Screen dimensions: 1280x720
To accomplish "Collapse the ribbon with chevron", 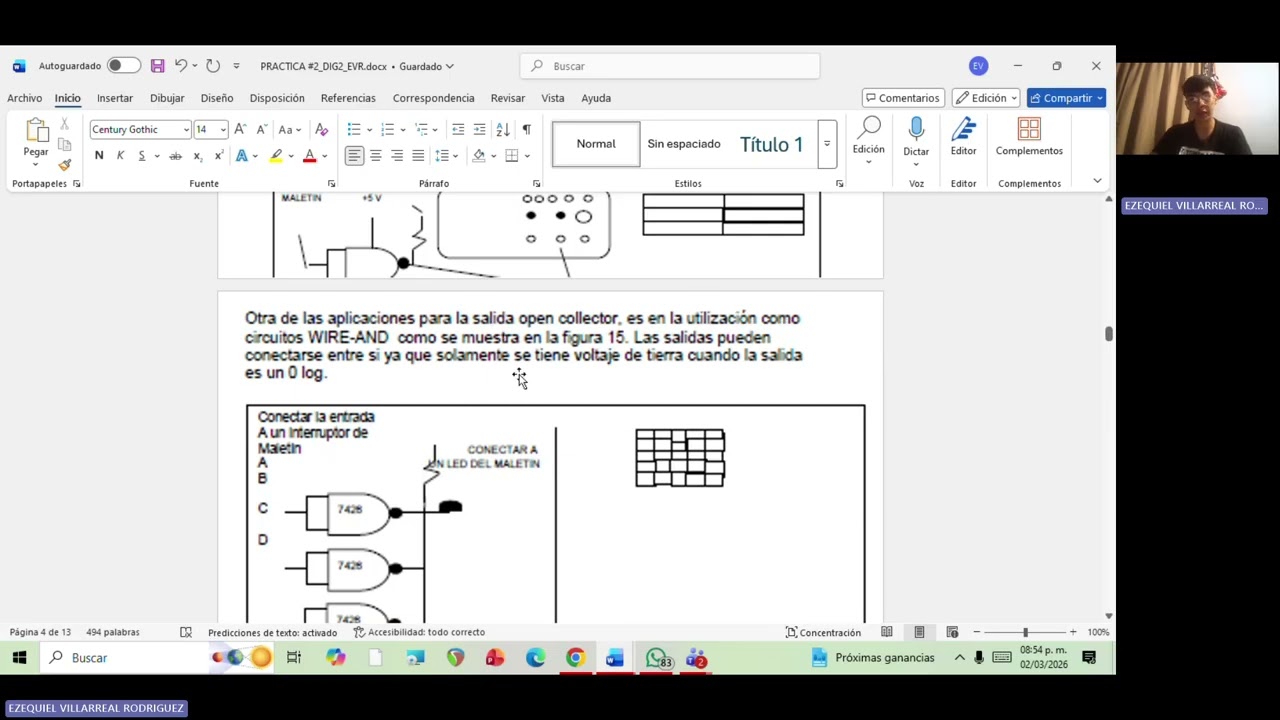I will (1097, 181).
